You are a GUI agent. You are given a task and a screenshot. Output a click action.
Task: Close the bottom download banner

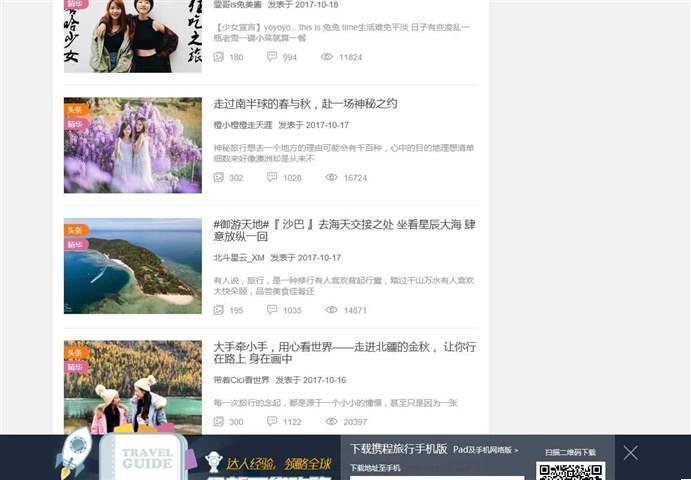coord(630,453)
